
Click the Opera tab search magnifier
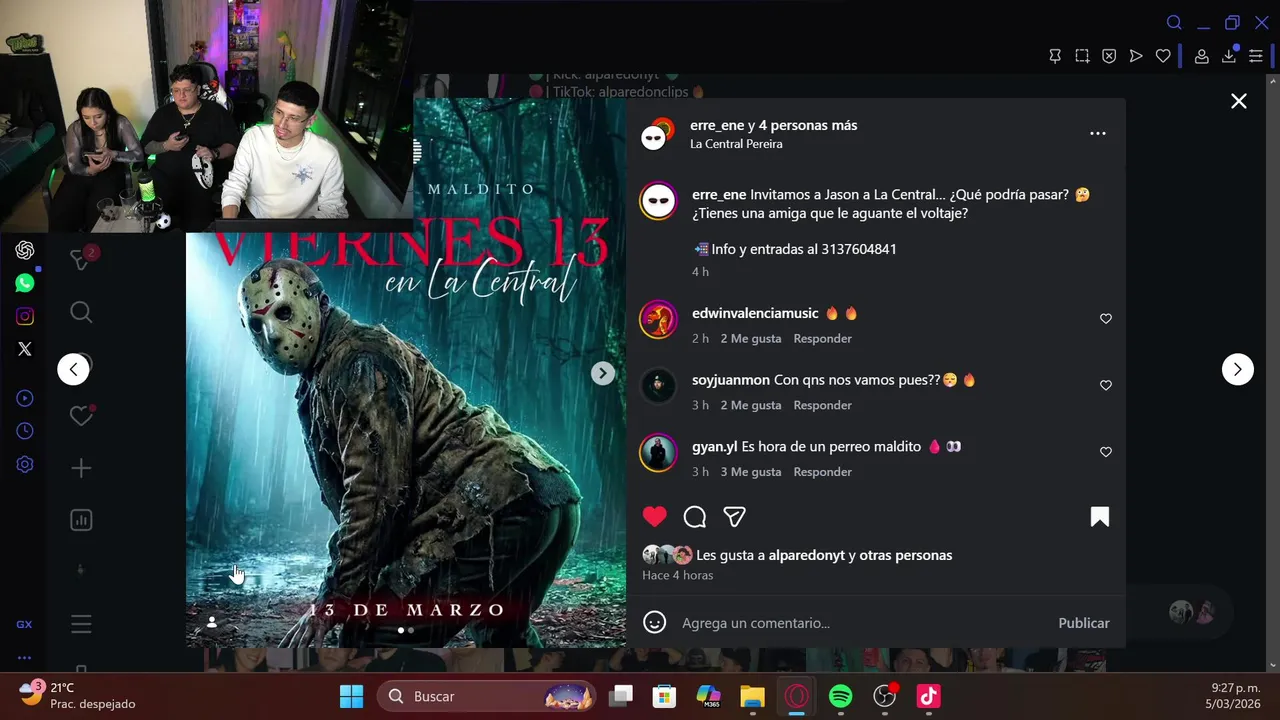tap(1174, 23)
